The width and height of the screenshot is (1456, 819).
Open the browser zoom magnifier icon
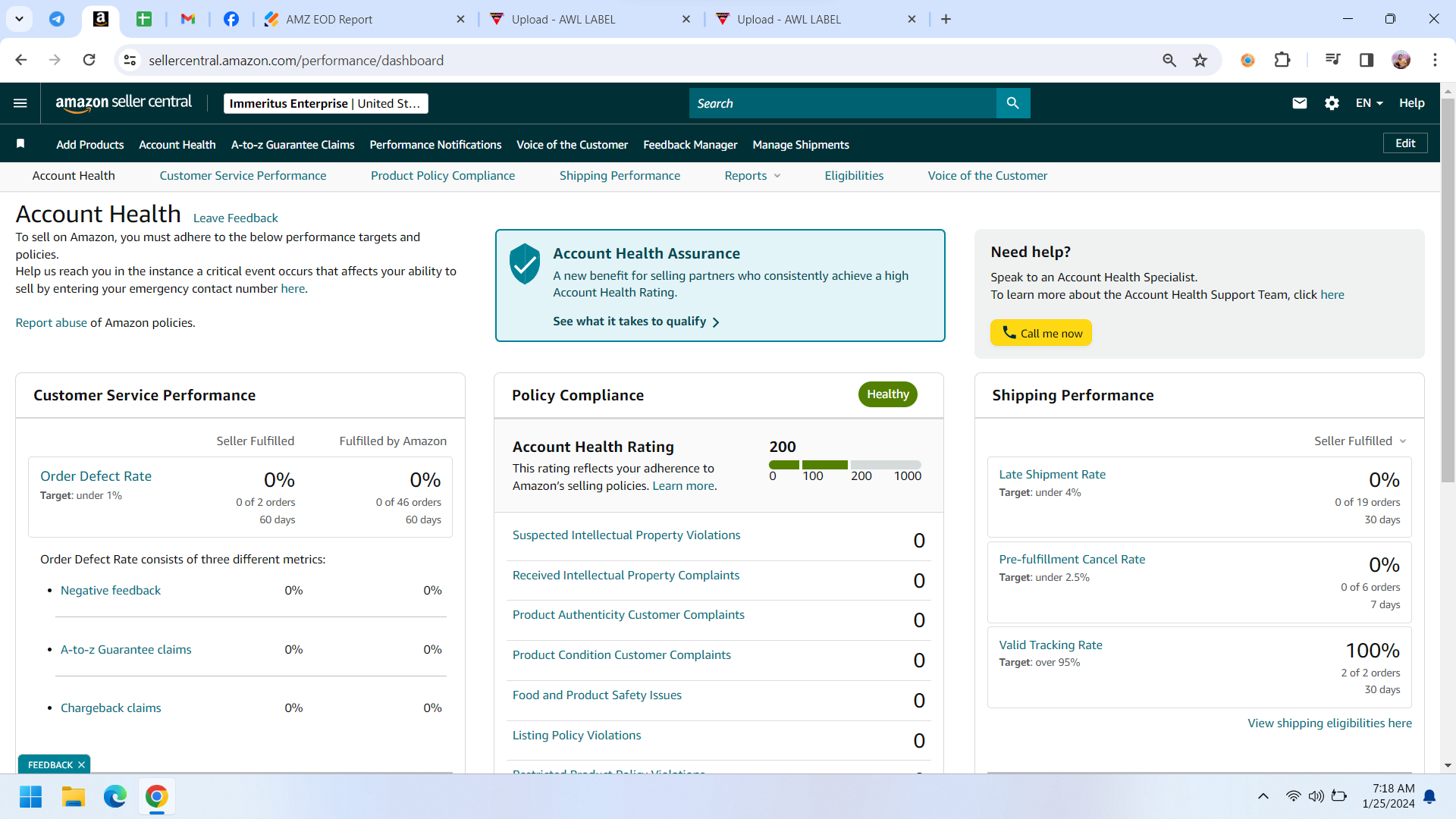coord(1169,60)
